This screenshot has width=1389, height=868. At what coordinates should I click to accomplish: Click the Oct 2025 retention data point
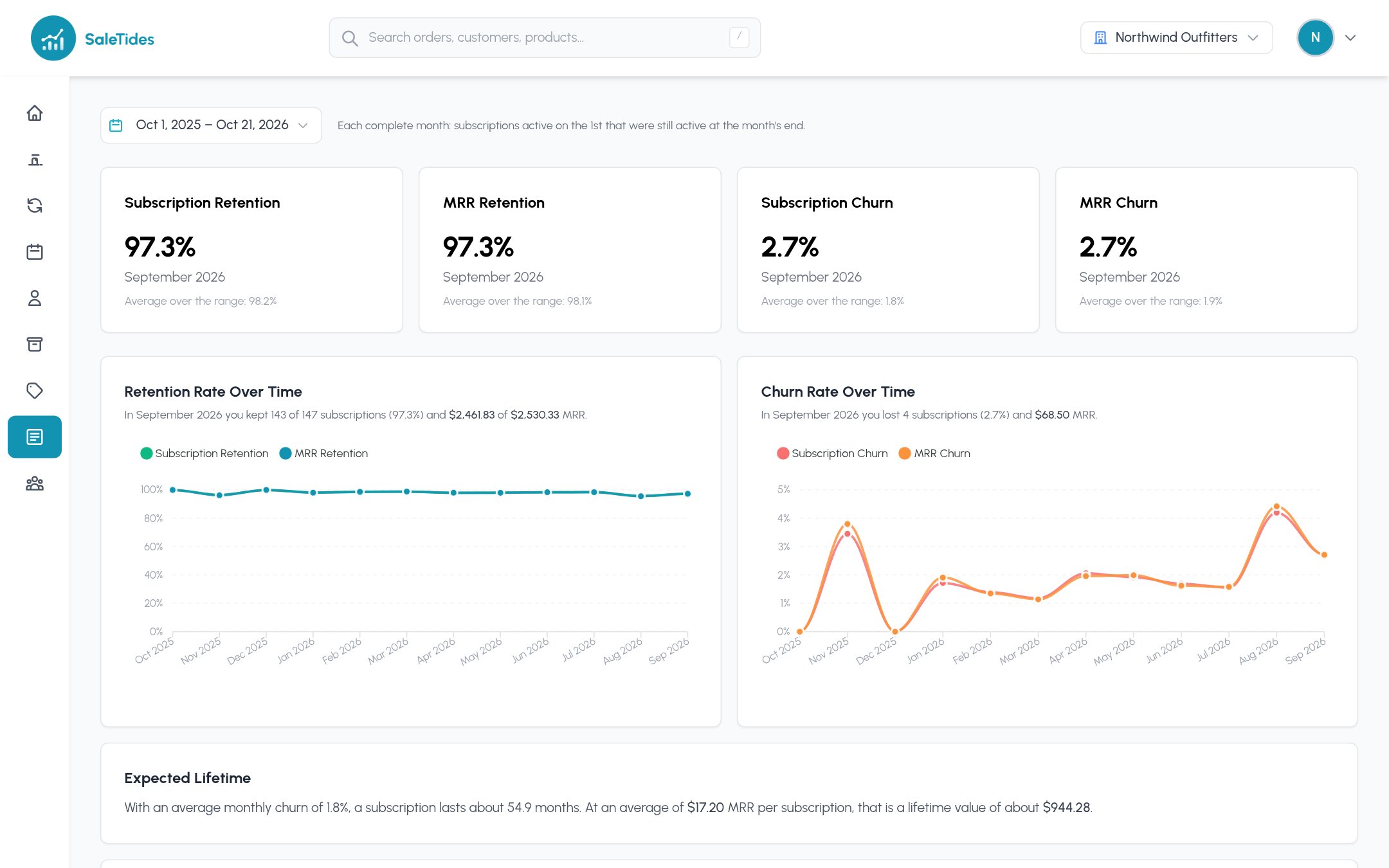click(x=172, y=490)
